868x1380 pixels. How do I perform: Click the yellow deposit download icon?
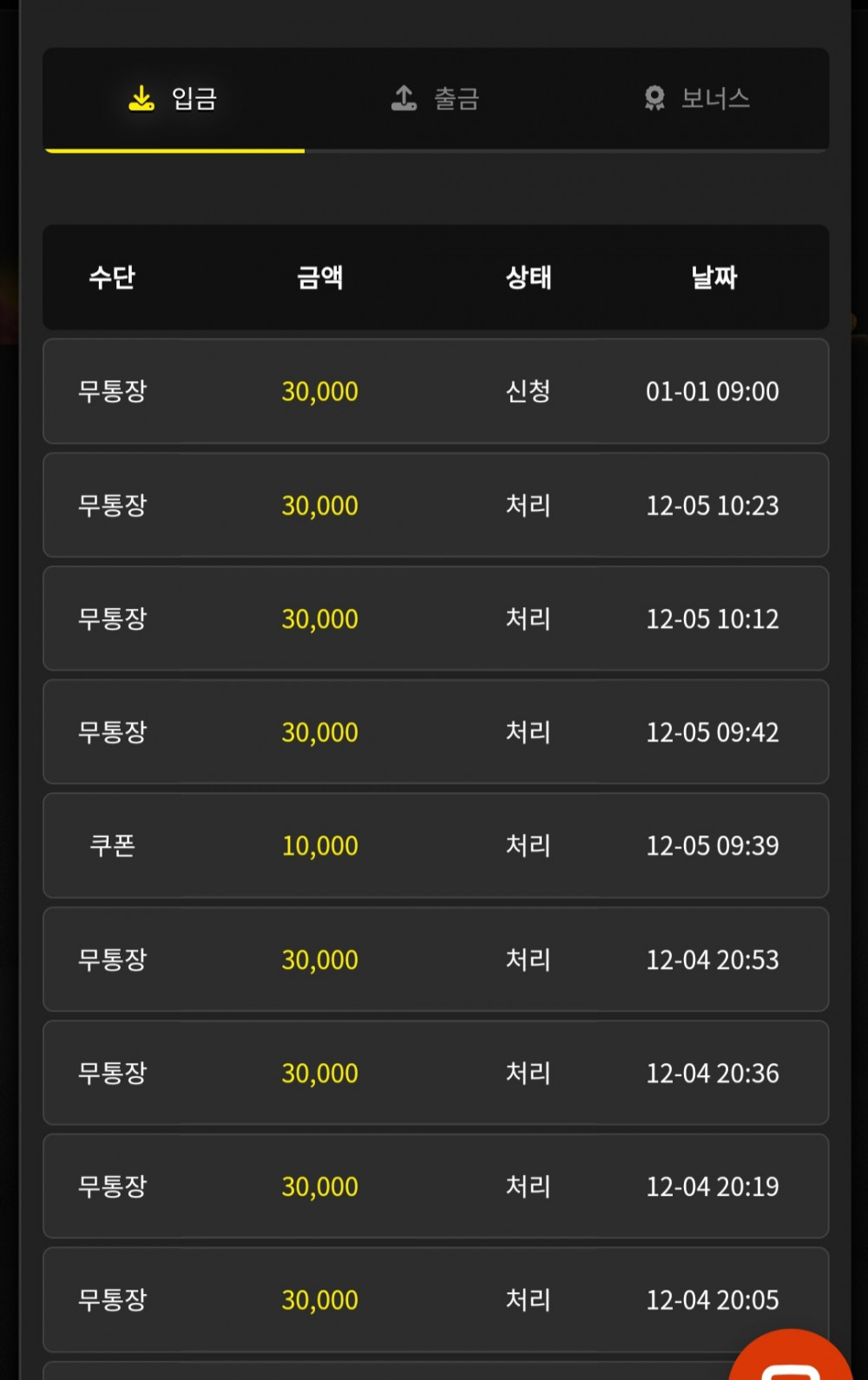point(141,98)
